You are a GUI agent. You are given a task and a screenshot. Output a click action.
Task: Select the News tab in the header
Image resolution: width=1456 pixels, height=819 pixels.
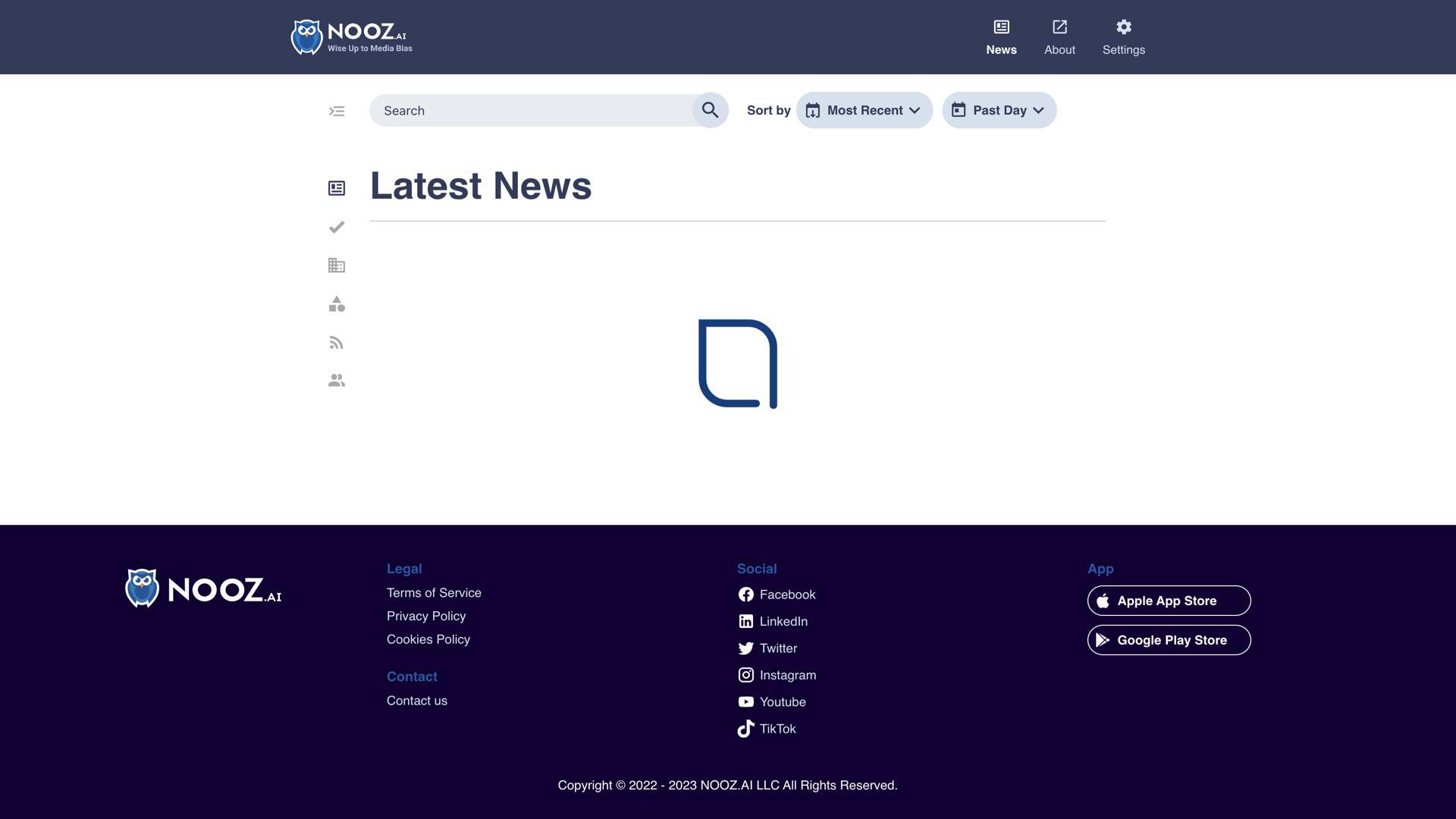[1001, 36]
